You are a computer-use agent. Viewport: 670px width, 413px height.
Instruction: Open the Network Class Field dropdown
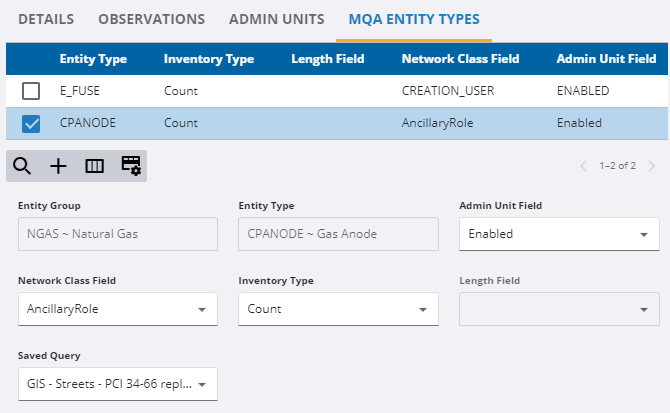(x=200, y=309)
